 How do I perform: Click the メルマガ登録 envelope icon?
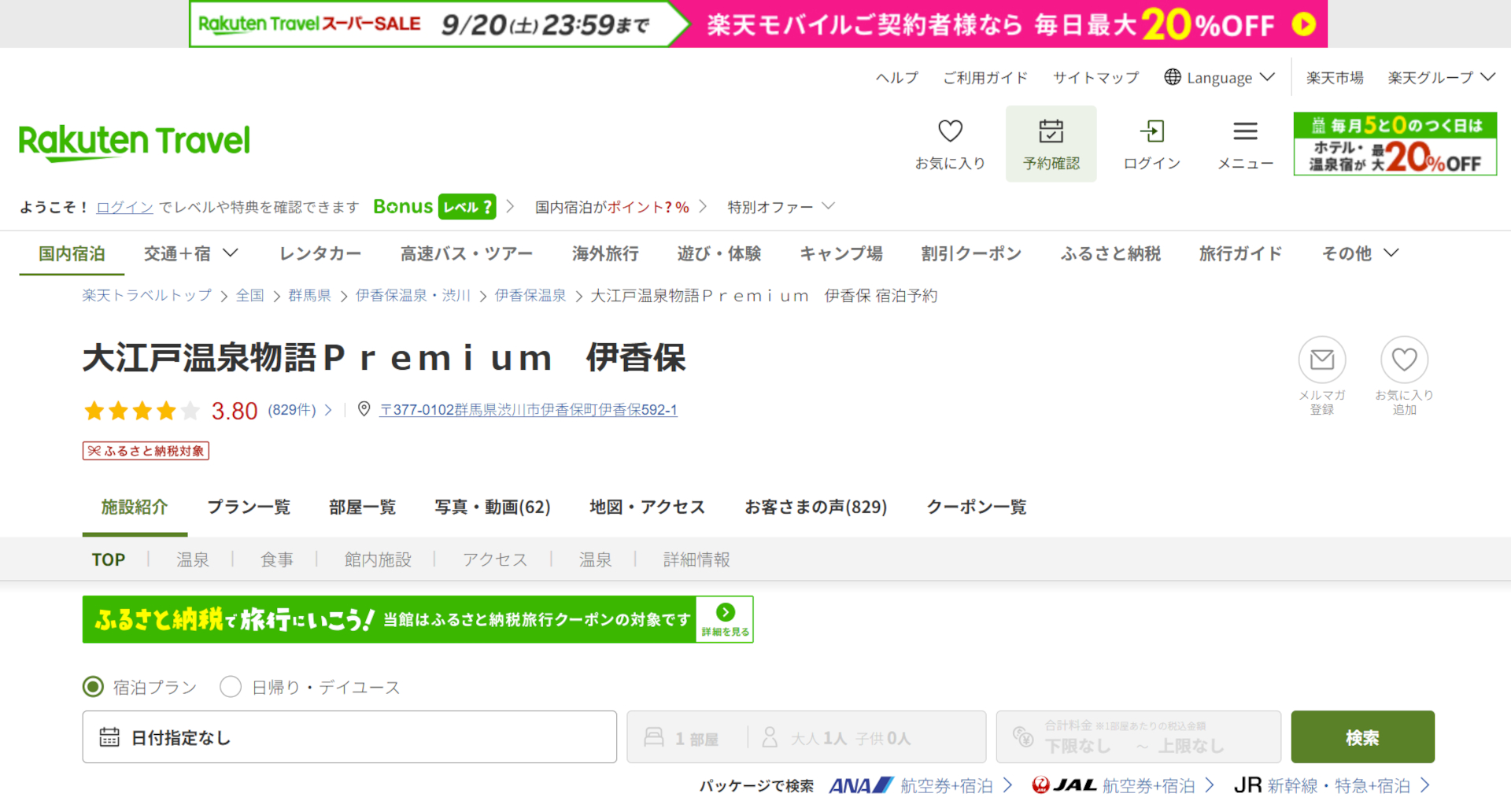point(1322,360)
